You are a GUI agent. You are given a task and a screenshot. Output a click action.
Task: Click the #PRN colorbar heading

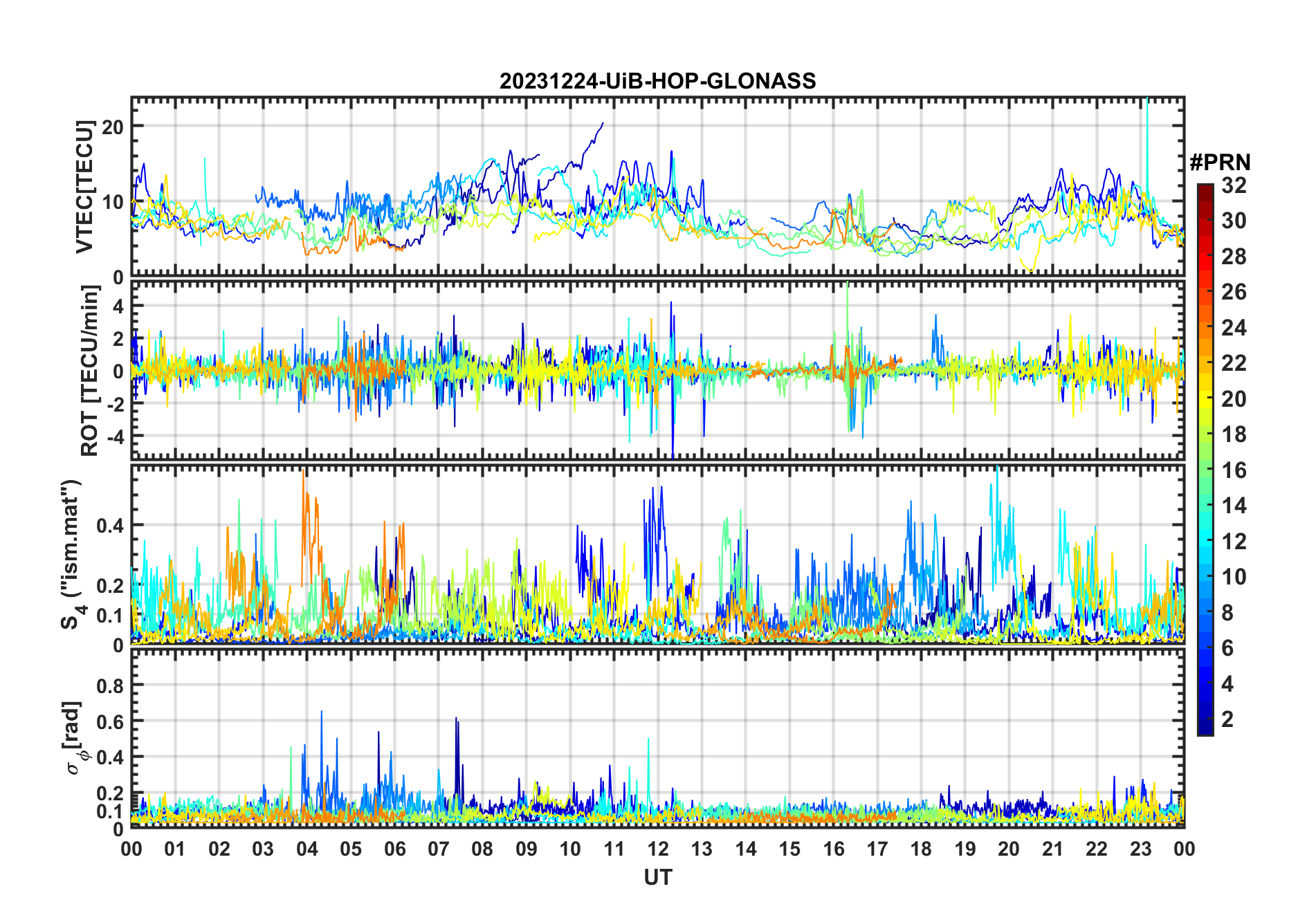1221,163
